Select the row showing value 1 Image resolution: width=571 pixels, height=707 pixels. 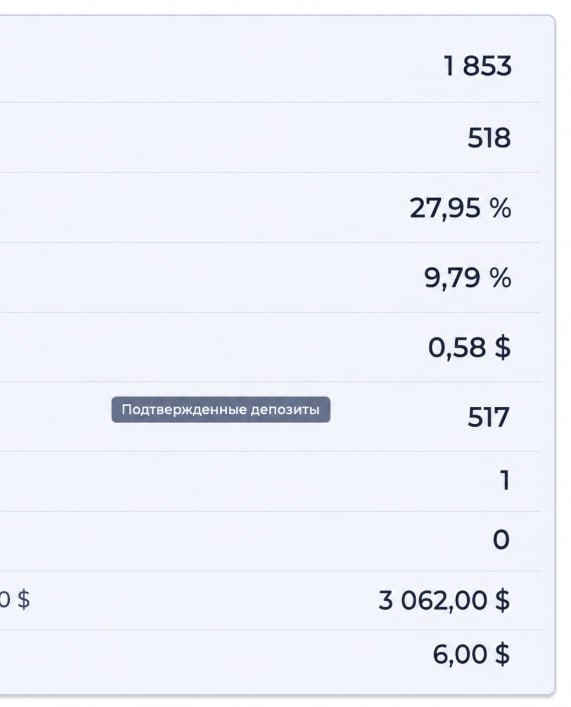[270, 481]
